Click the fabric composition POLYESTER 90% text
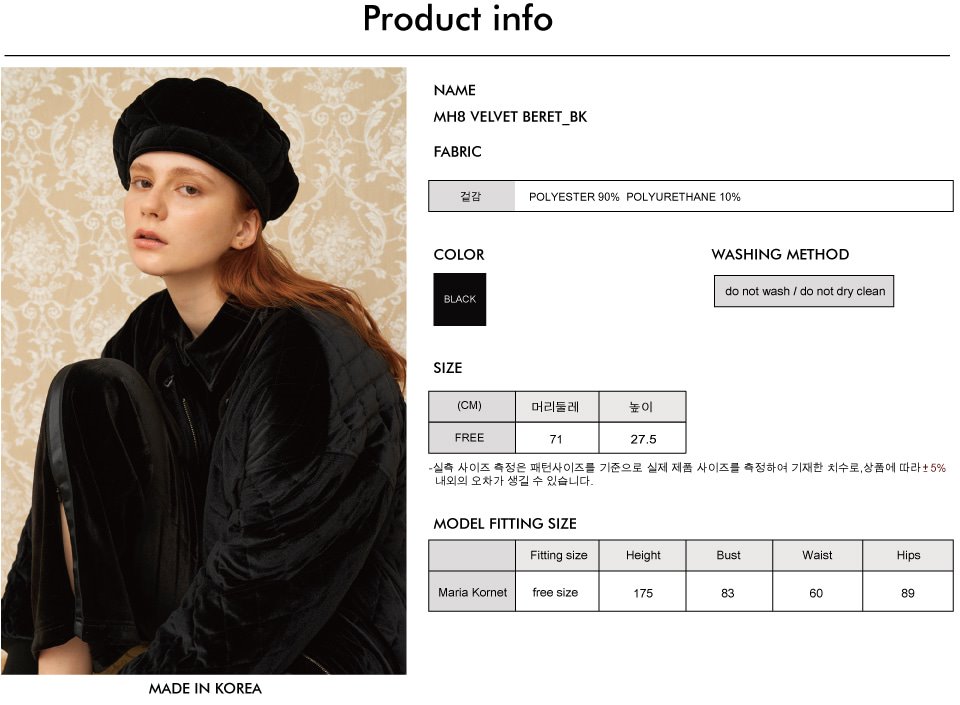The width and height of the screenshot is (960, 705). 574,197
